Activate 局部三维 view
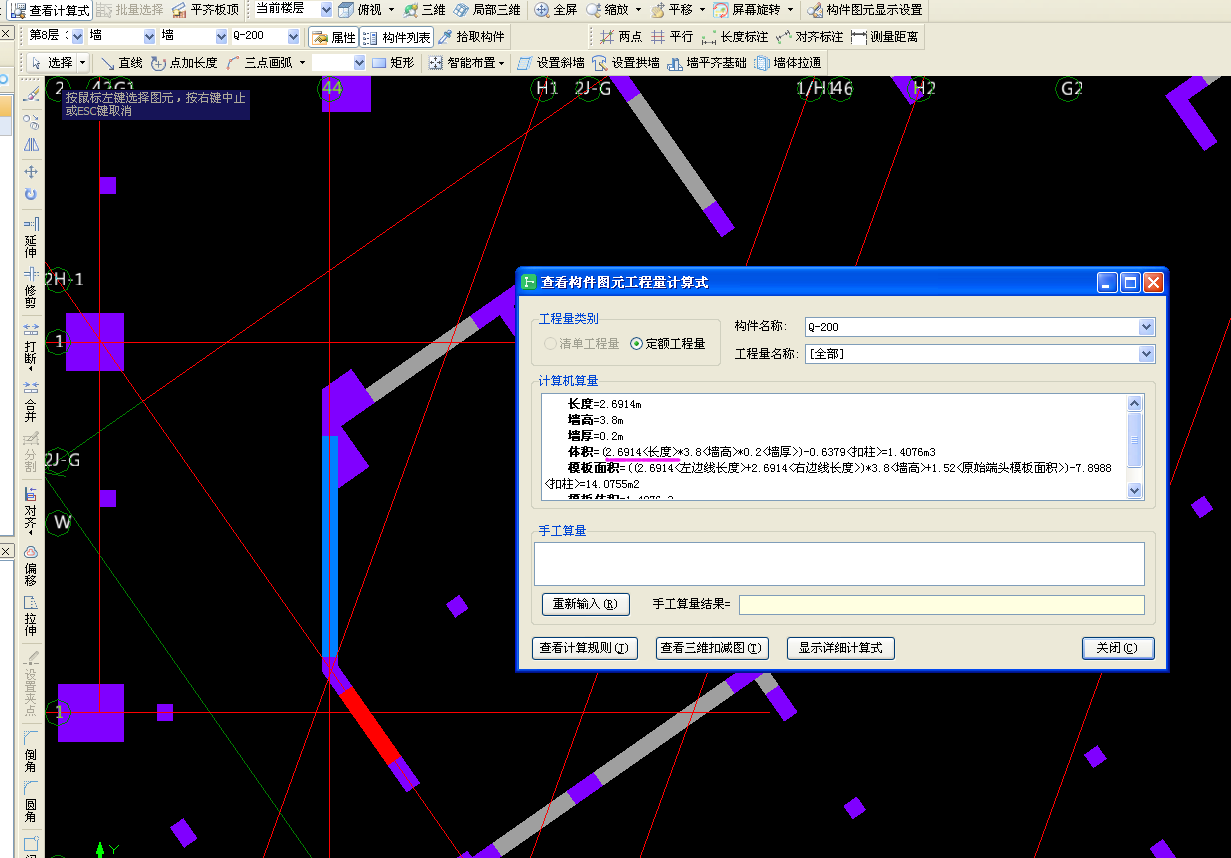This screenshot has width=1231, height=858. pos(486,10)
